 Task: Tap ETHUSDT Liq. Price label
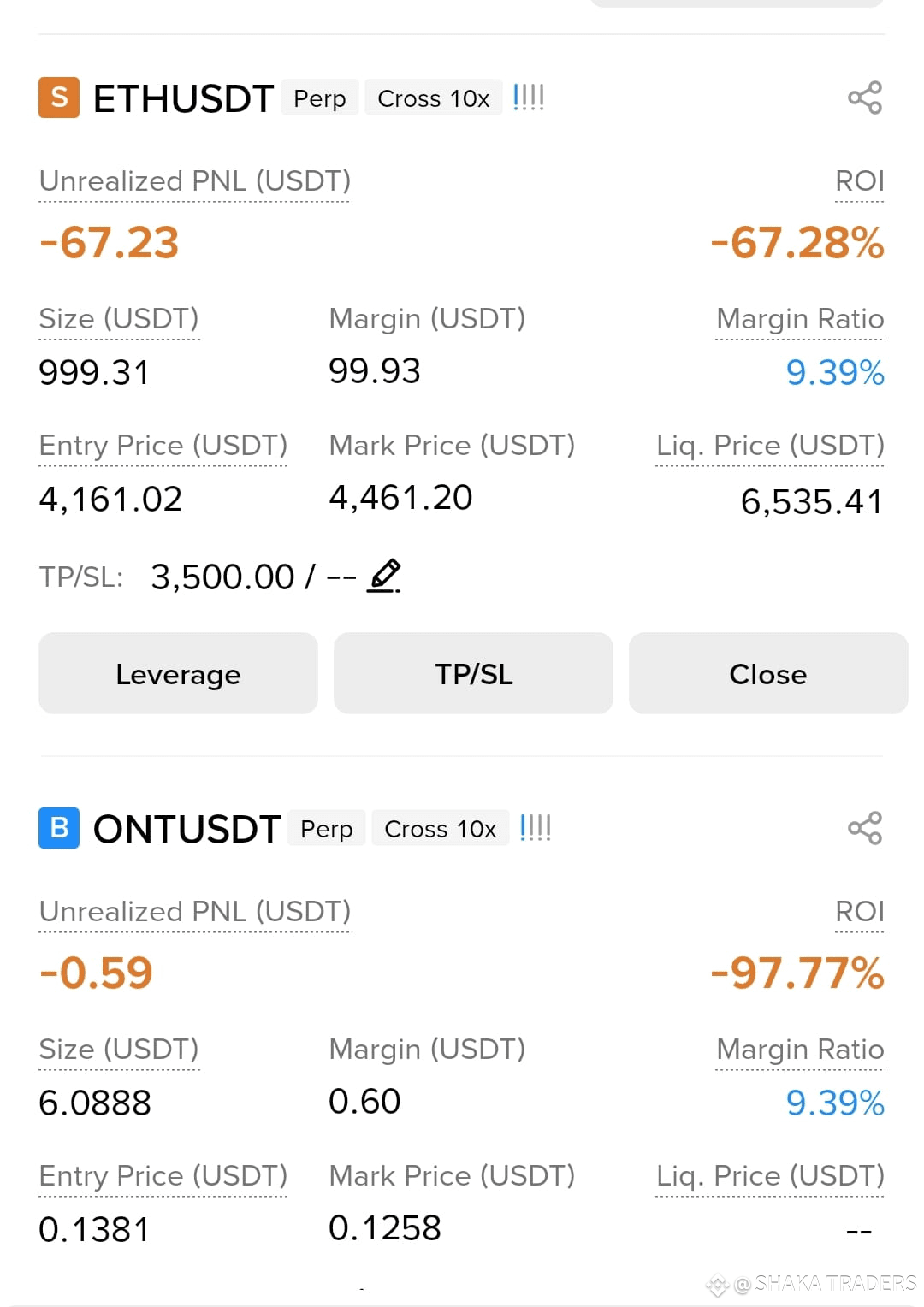coord(770,446)
